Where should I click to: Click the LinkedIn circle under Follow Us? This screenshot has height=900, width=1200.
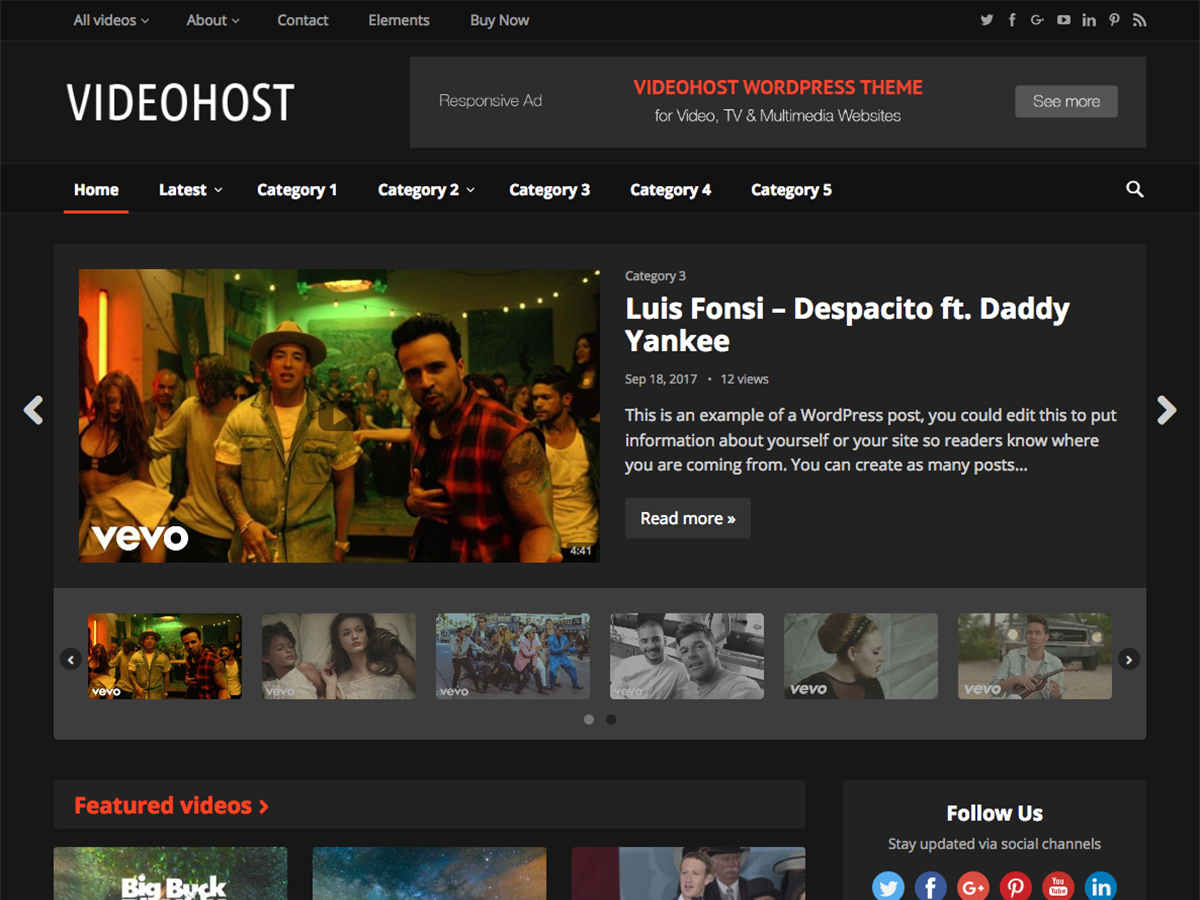tap(1100, 886)
